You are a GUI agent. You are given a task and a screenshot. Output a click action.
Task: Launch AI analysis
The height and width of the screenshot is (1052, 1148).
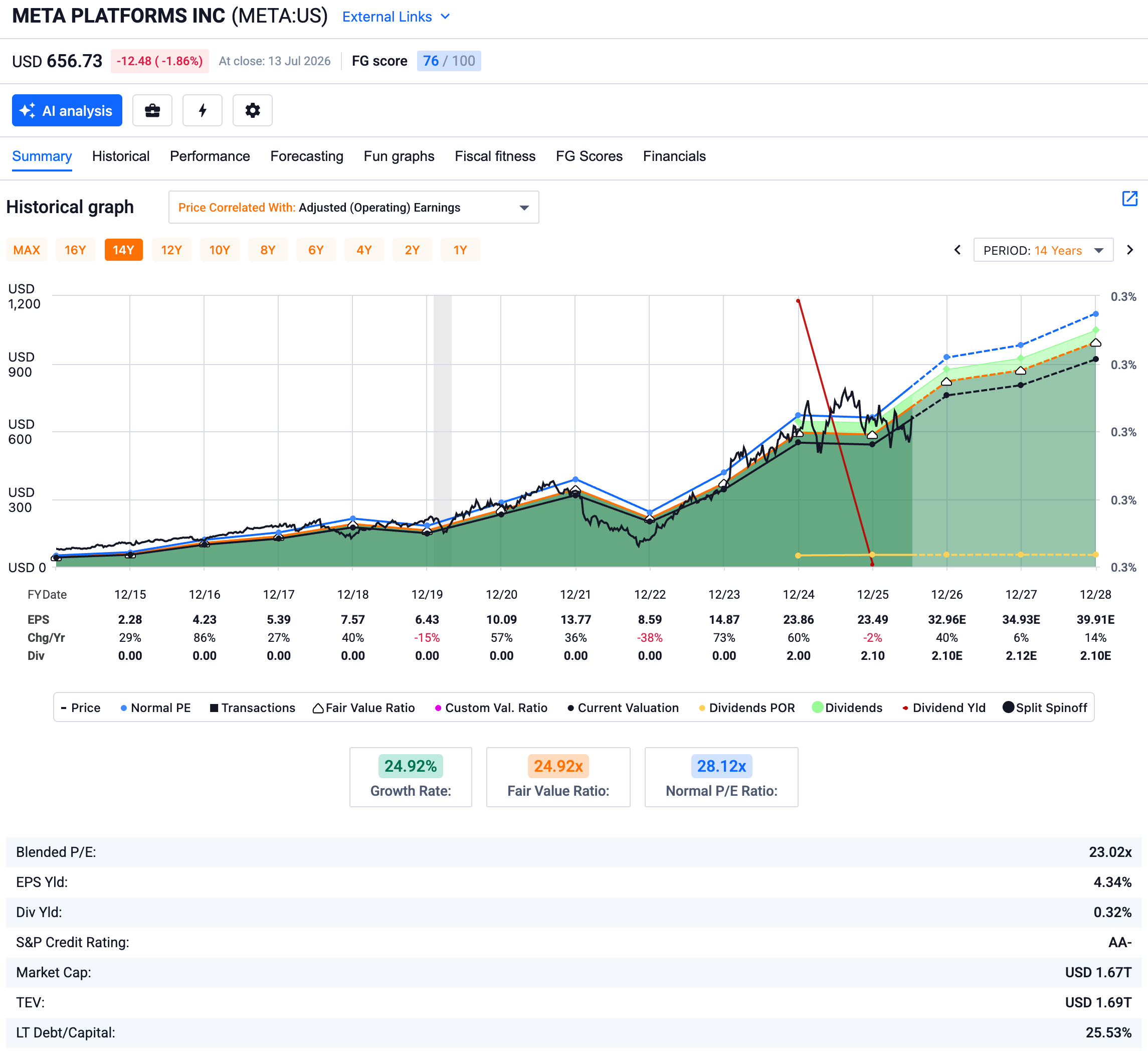tap(67, 110)
